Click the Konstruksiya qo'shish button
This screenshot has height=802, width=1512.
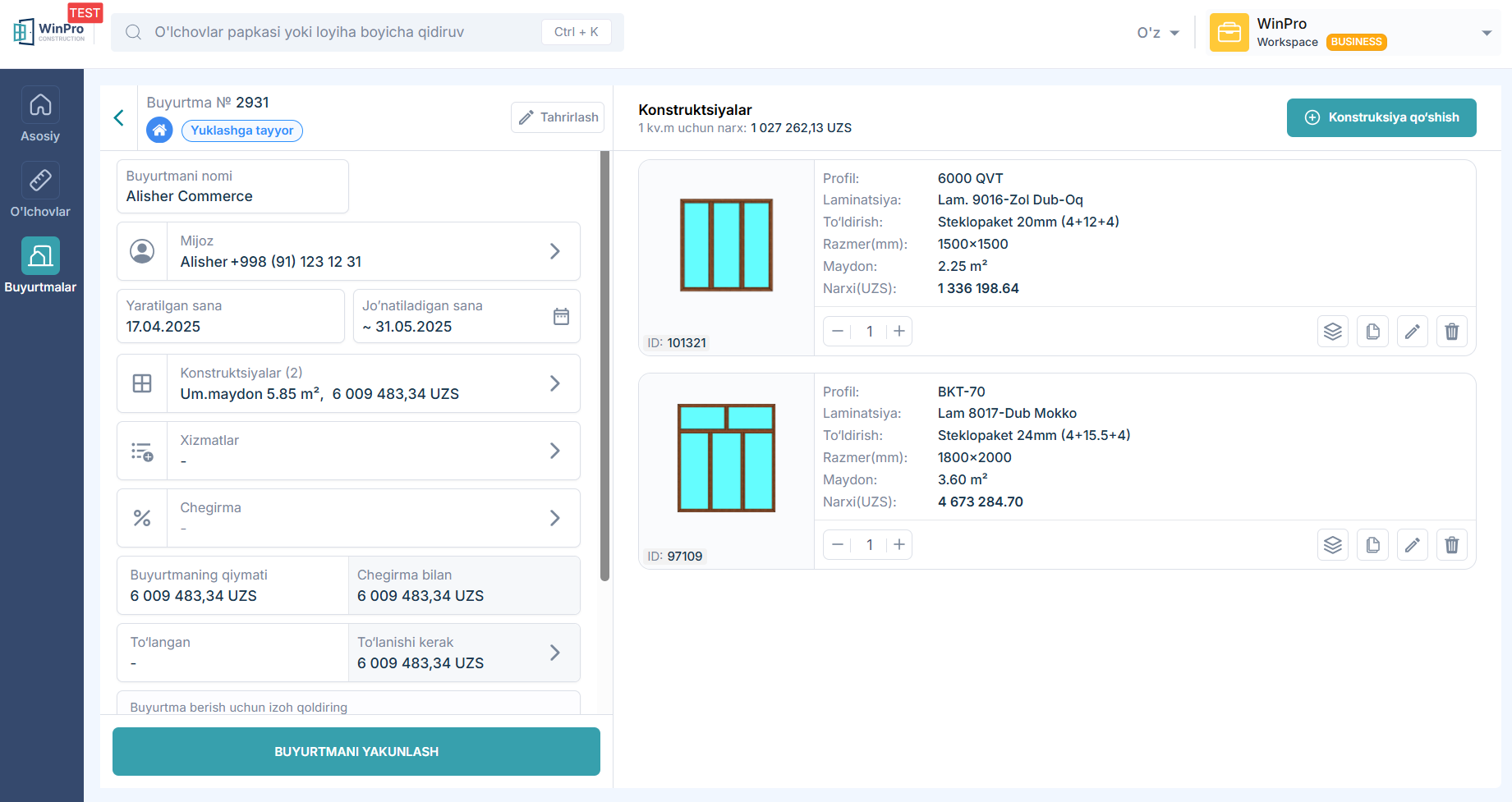(x=1381, y=117)
